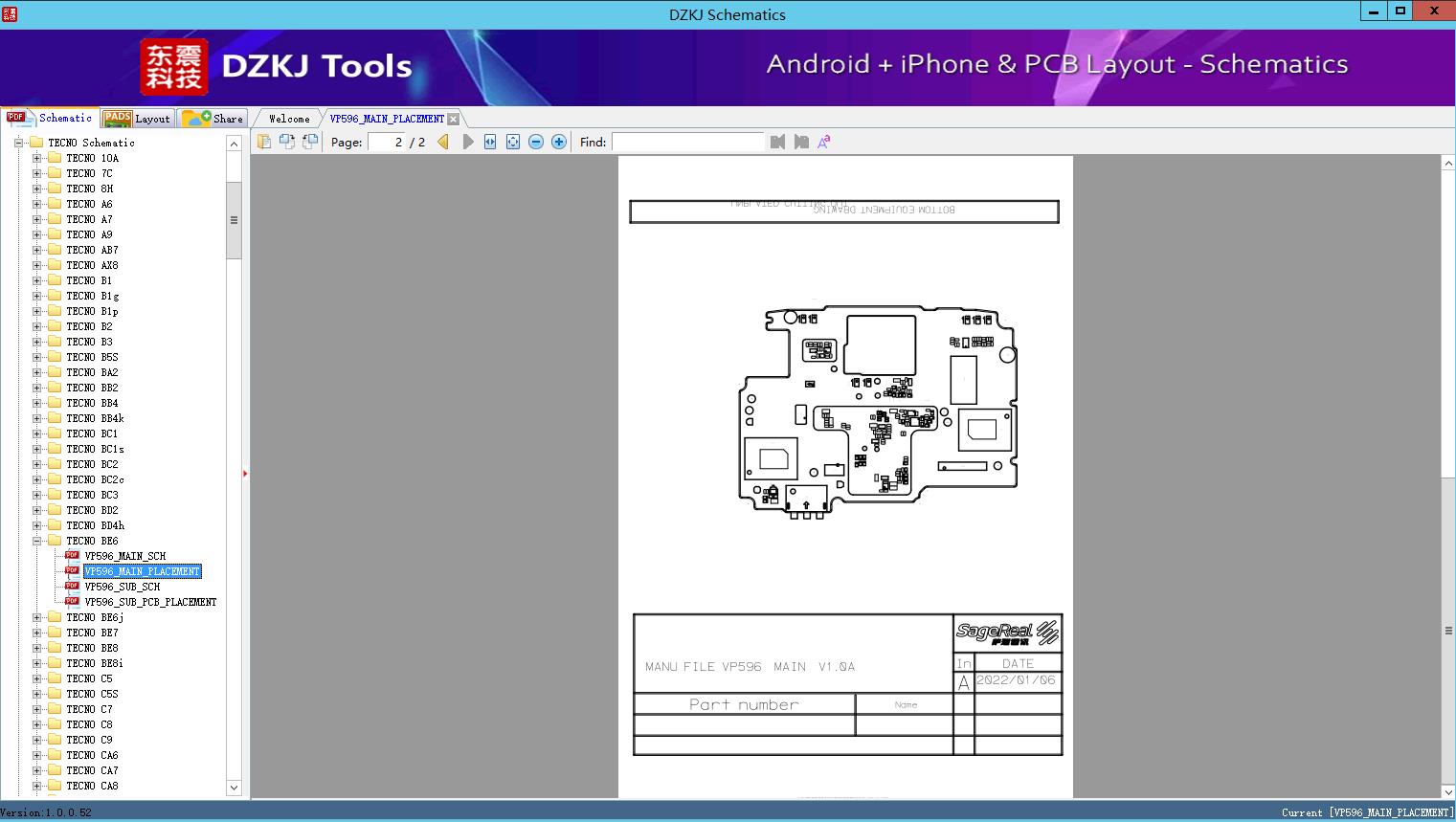The height and width of the screenshot is (822, 1456).
Task: Zoom in on the schematic
Action: coord(559,142)
